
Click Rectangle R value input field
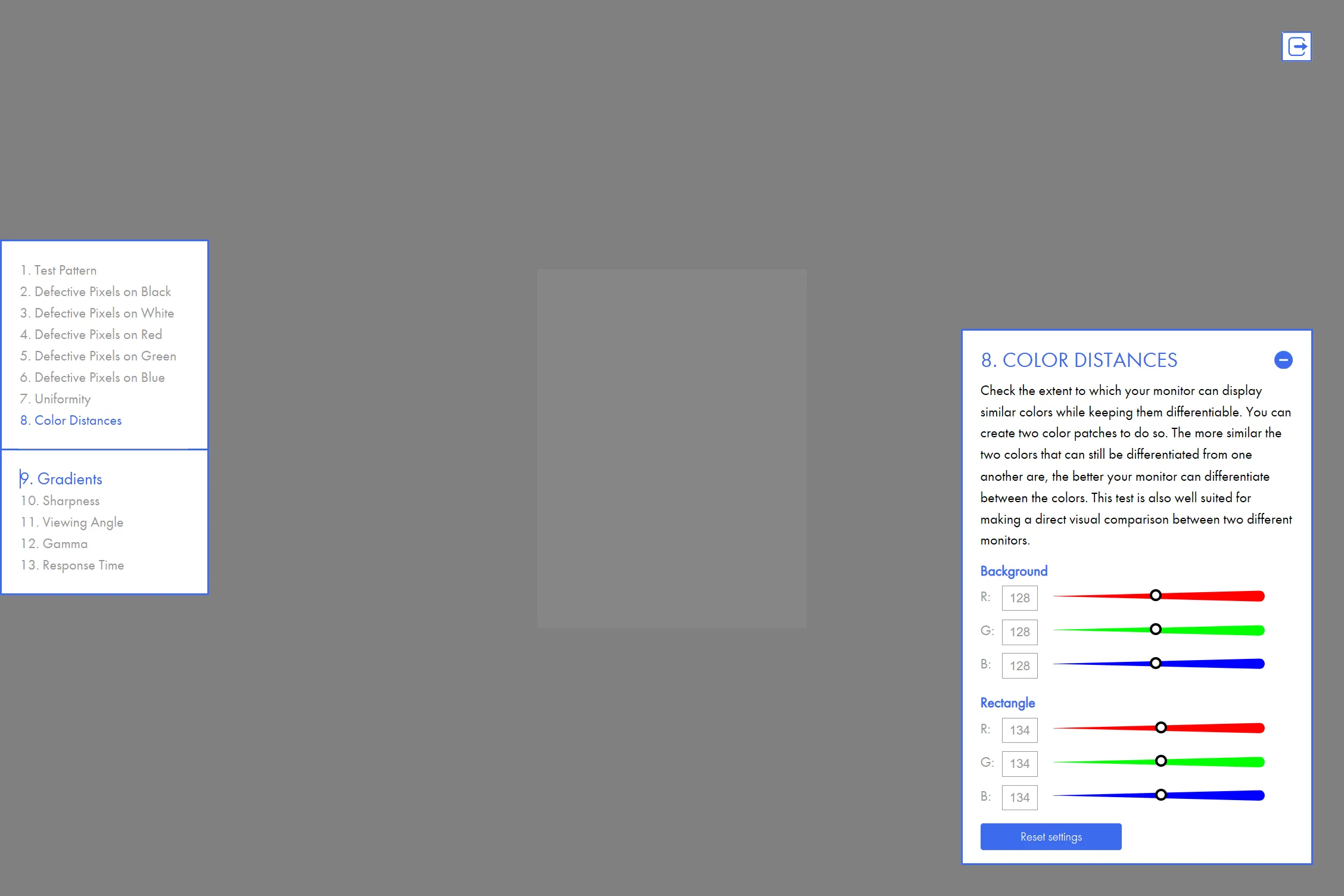[1018, 728]
